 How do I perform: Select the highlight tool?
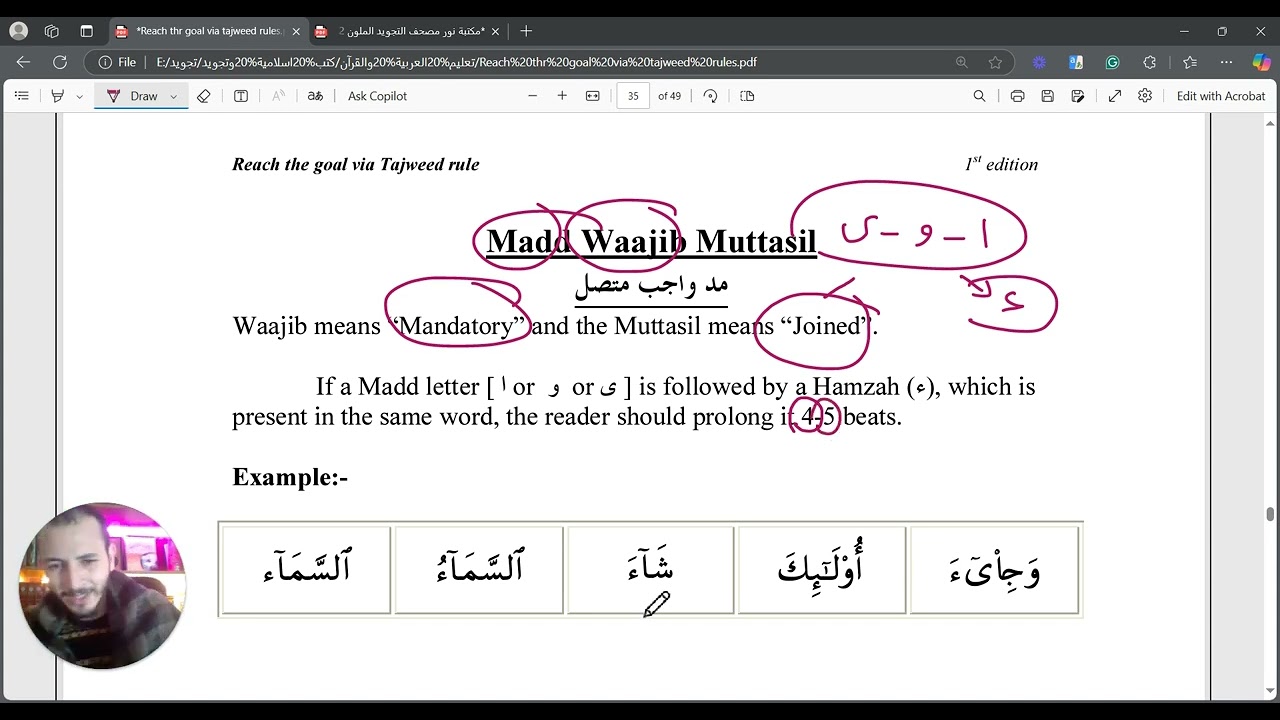point(57,96)
